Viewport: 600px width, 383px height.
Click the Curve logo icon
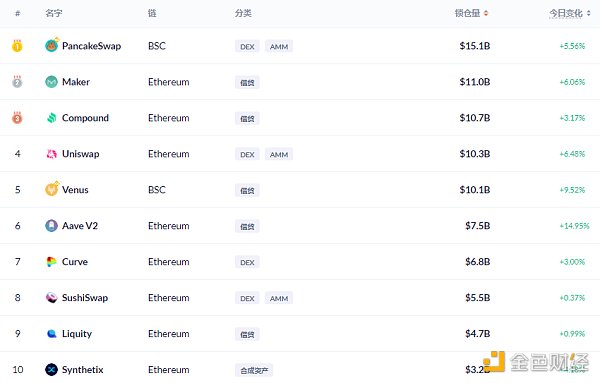coord(51,262)
